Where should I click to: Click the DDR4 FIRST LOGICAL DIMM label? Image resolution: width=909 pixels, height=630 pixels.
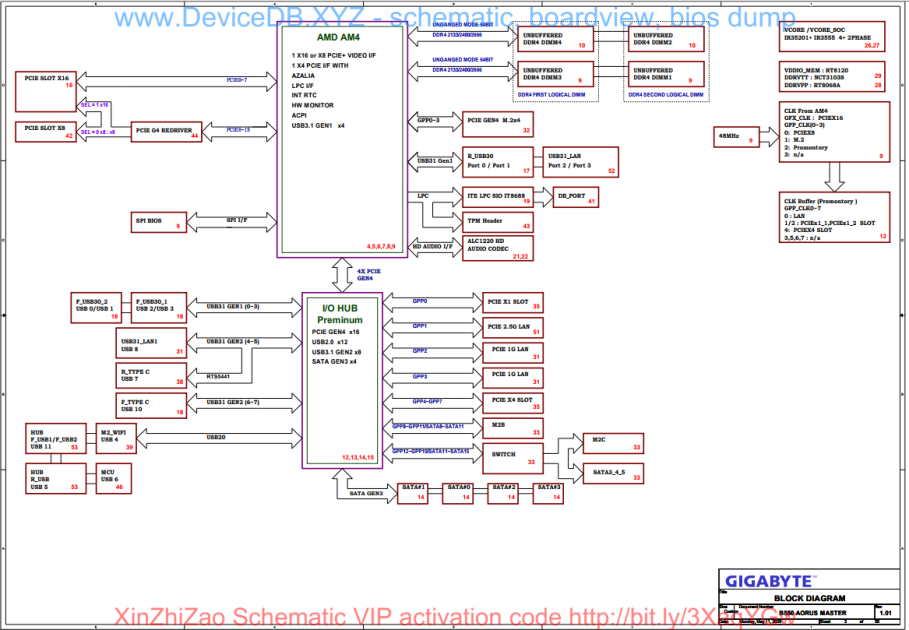click(x=551, y=94)
